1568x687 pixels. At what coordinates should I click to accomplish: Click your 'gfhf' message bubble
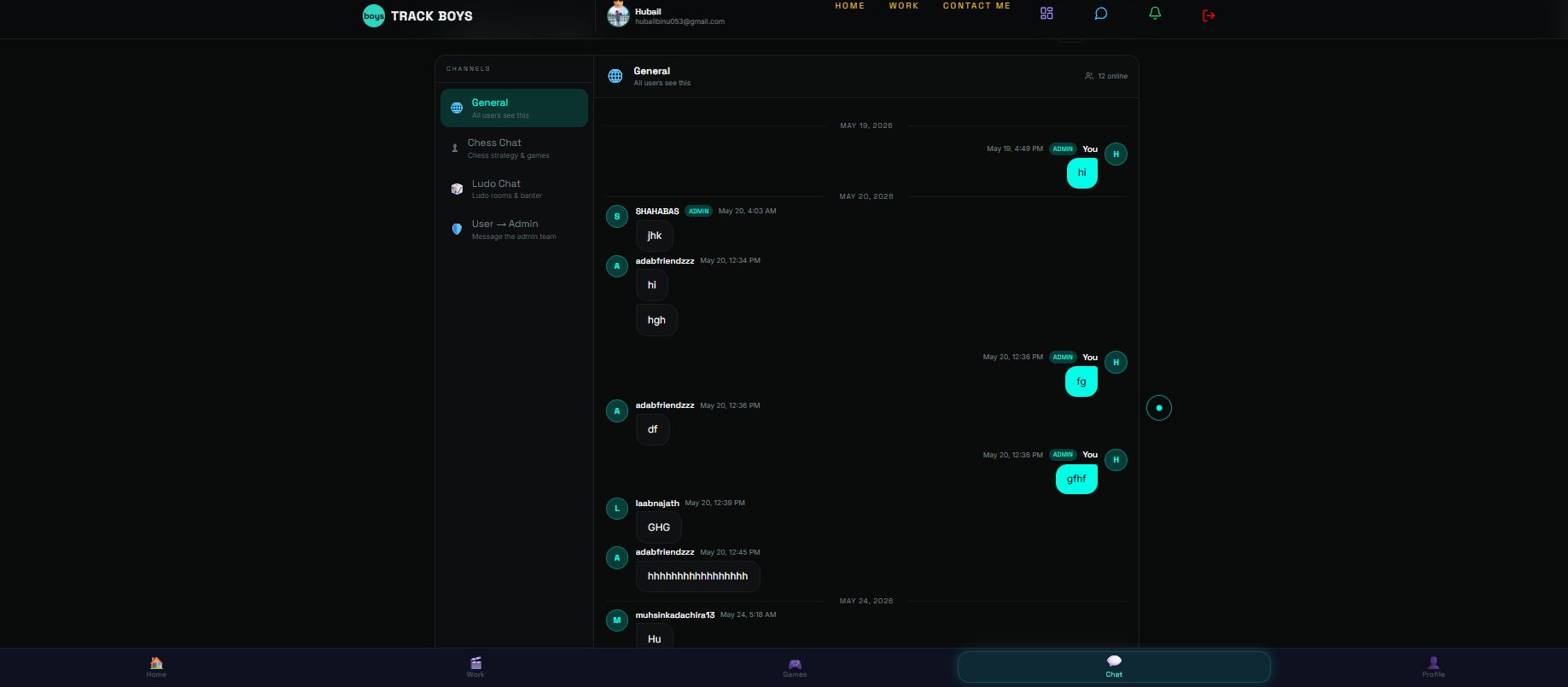[1076, 479]
